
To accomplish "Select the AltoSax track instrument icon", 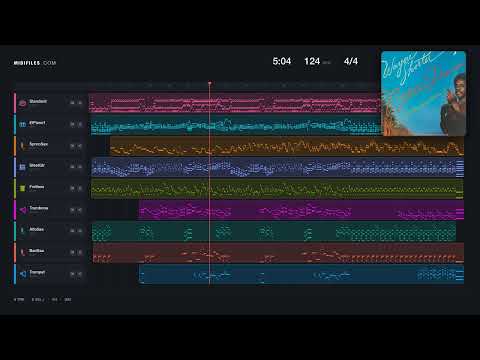I will point(22,231).
